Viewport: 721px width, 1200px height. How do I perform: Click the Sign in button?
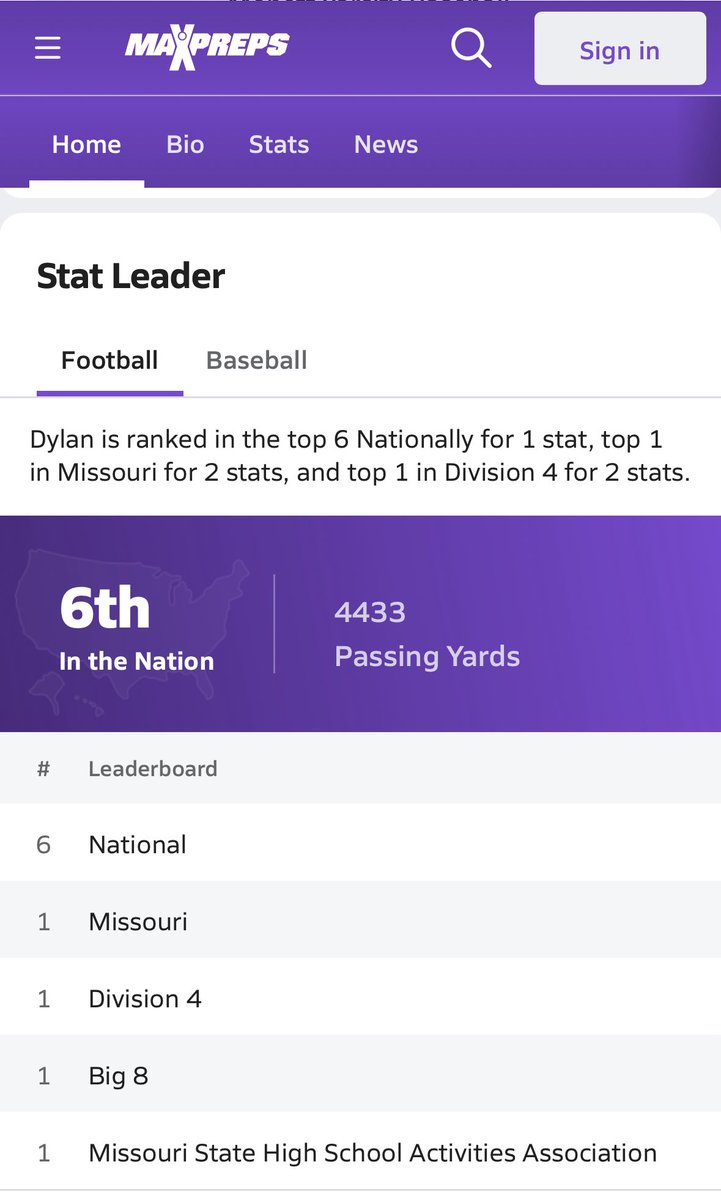620,49
